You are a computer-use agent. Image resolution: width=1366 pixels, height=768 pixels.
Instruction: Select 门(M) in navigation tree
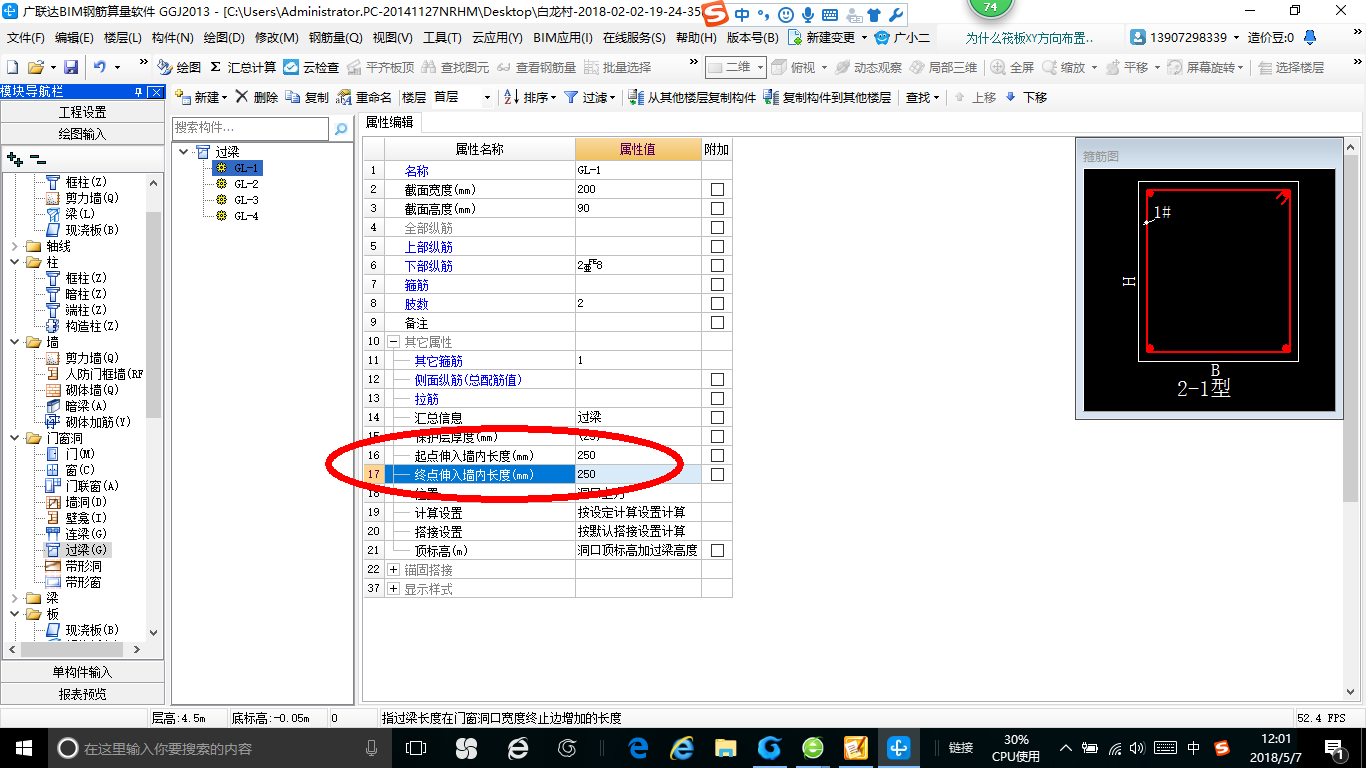tap(70, 454)
